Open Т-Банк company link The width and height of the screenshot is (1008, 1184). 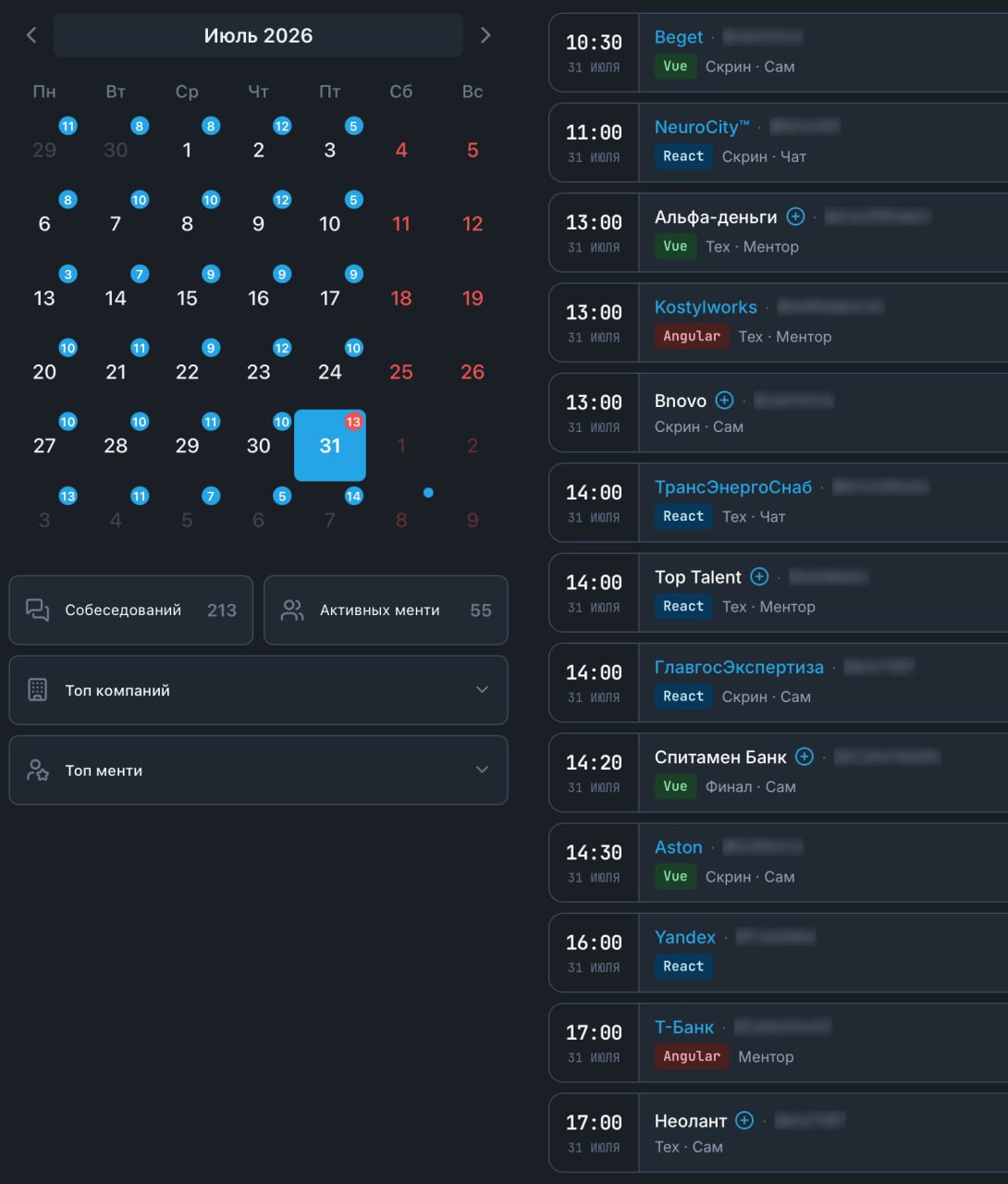[684, 1027]
